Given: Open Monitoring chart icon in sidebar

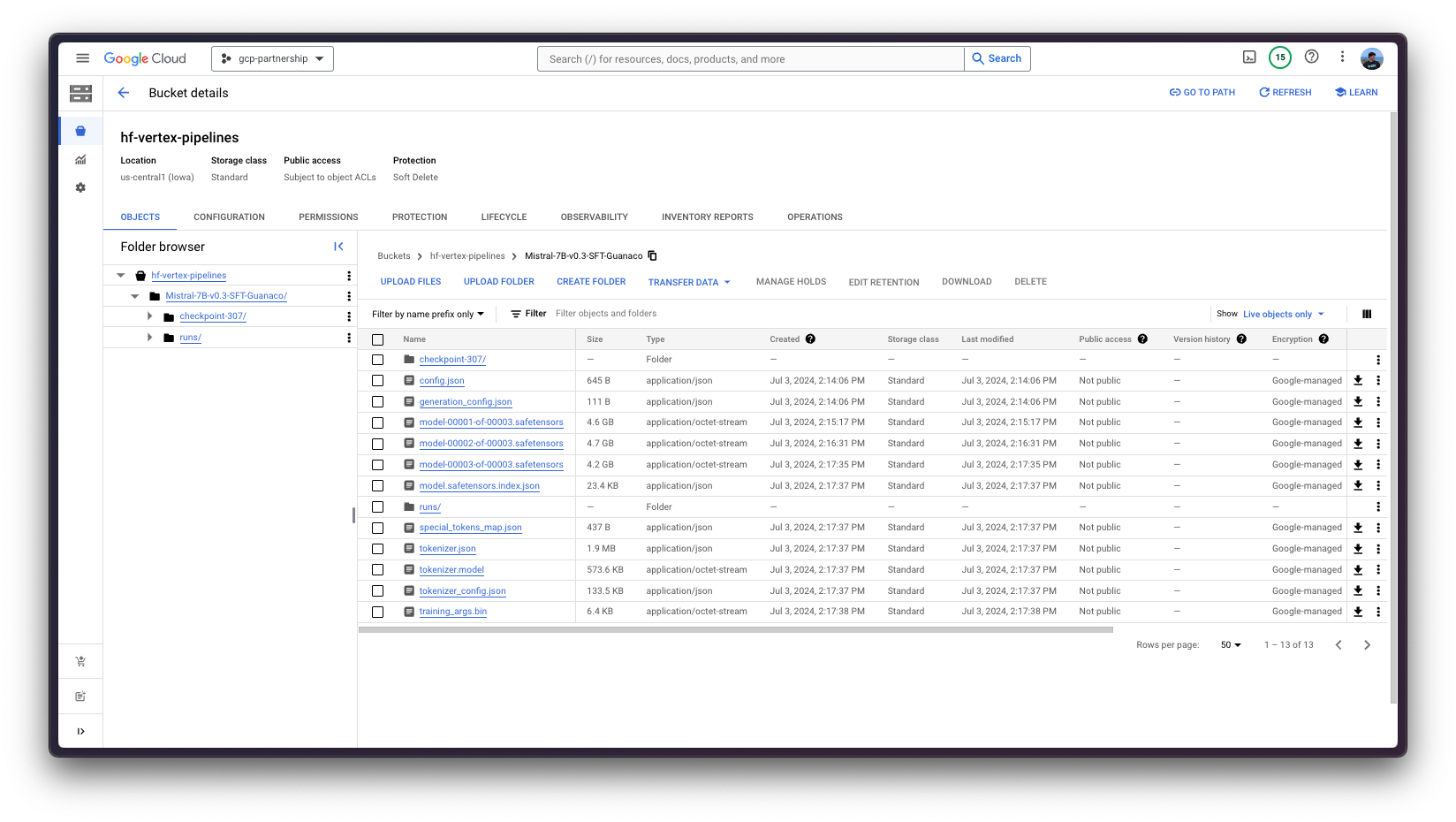Looking at the screenshot, I should (x=80, y=160).
